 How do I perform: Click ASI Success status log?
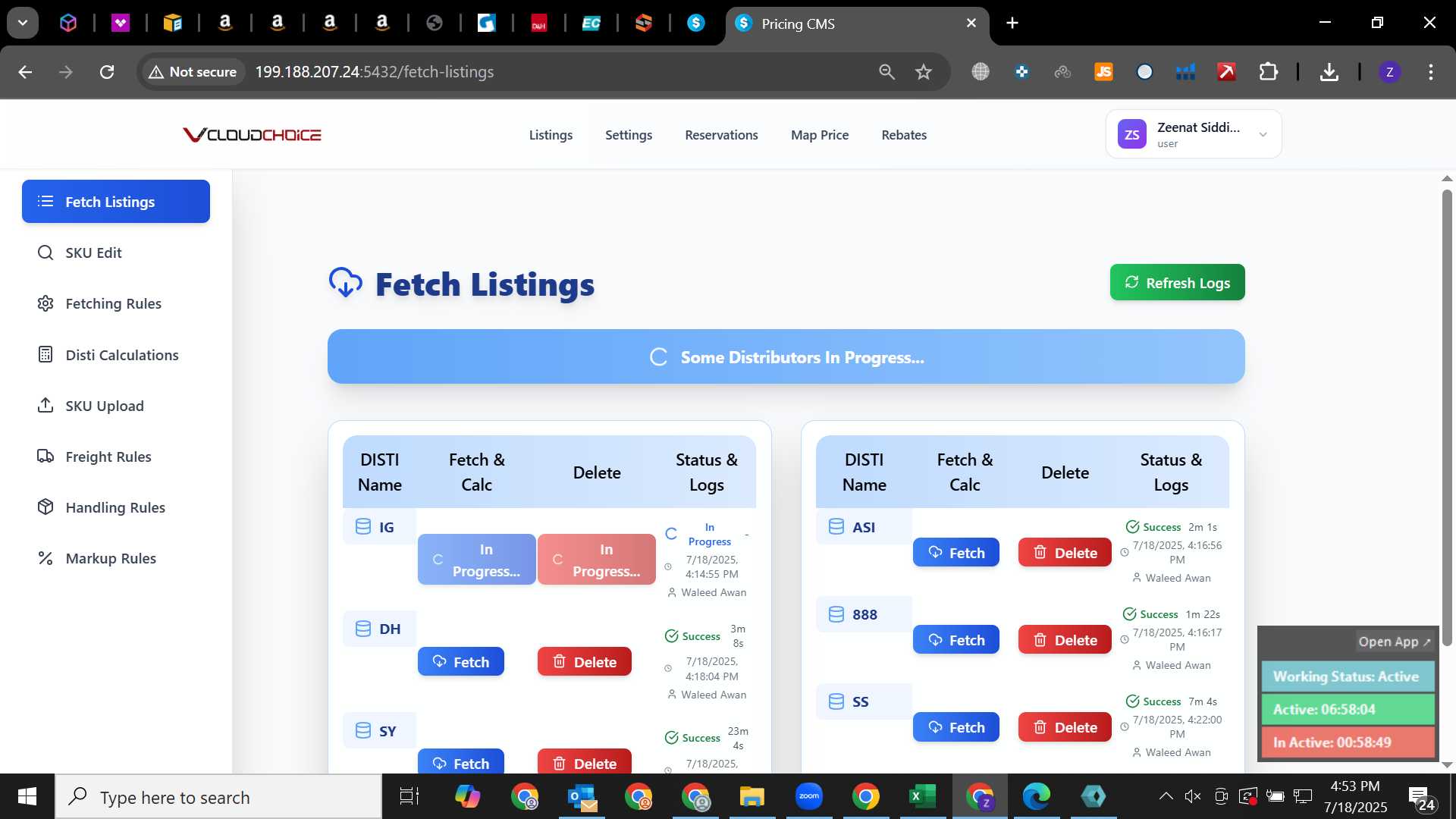pos(1153,527)
